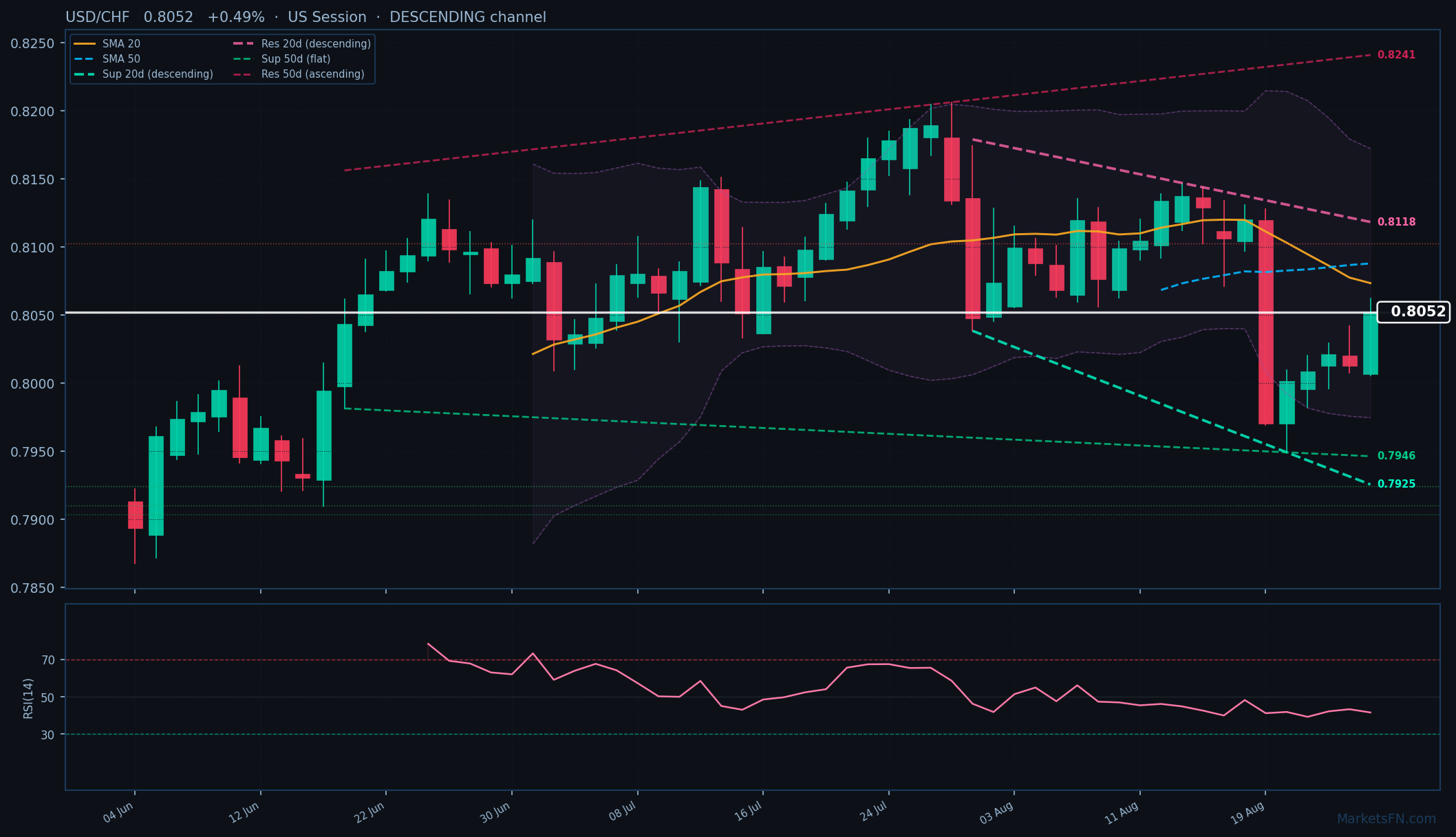Click the 11 Aug date tick label
1456x837 pixels.
point(1122,813)
